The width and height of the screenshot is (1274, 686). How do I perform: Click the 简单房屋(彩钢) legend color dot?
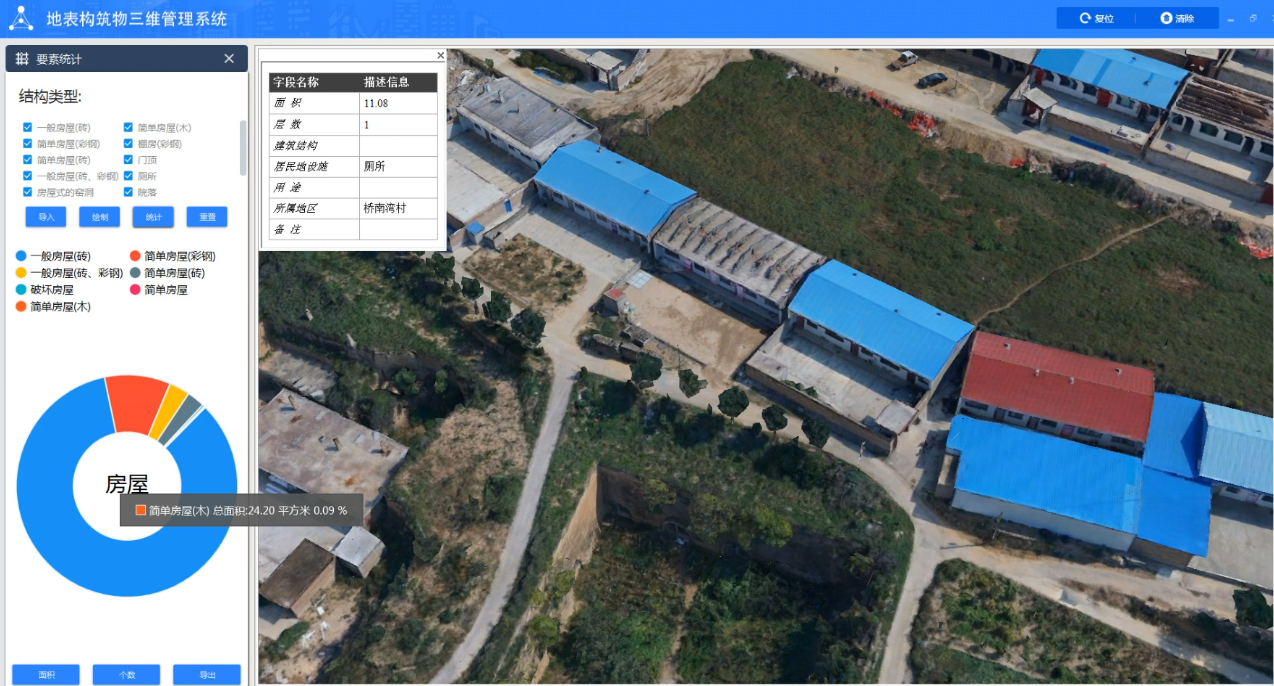pyautogui.click(x=135, y=256)
